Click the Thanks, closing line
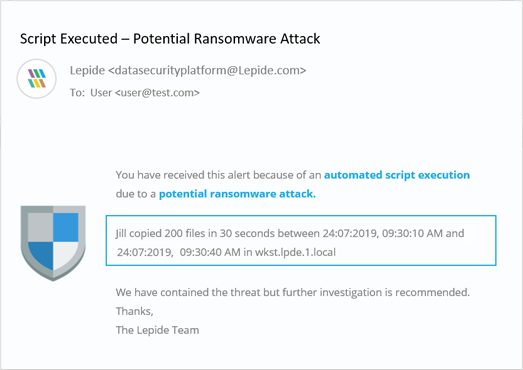The height and width of the screenshot is (370, 523). 134,311
